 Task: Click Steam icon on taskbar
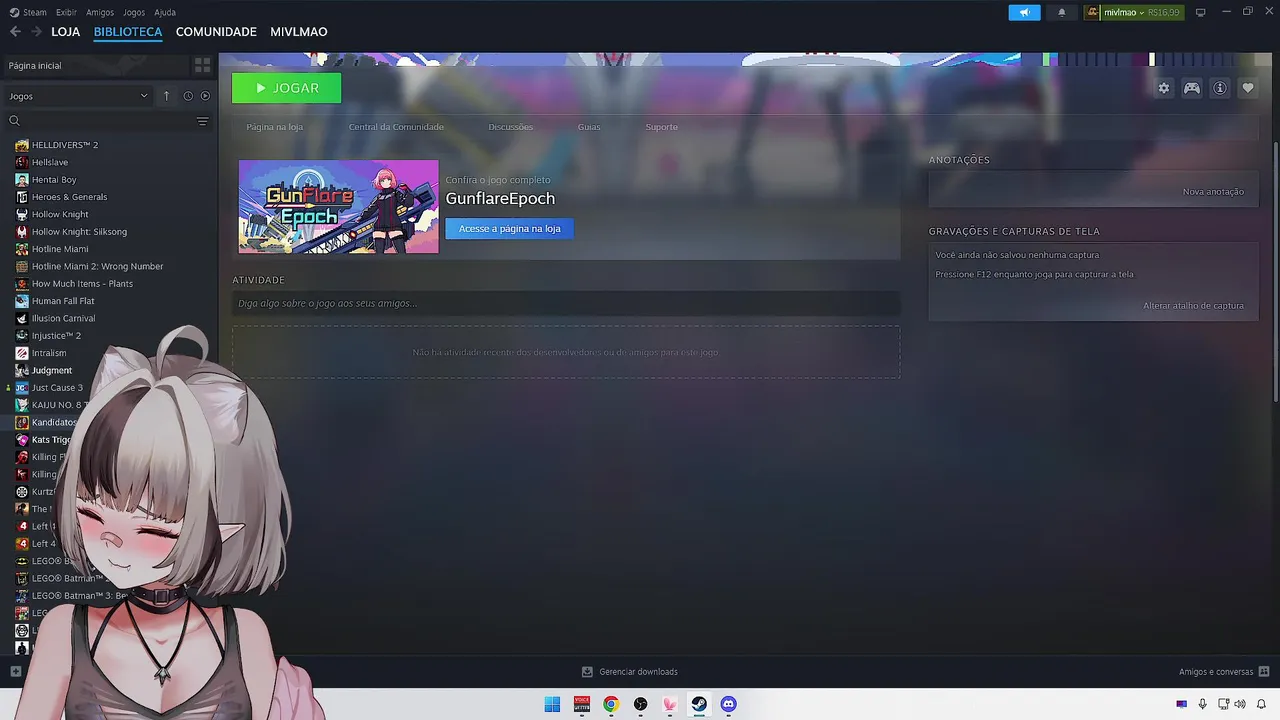point(699,704)
